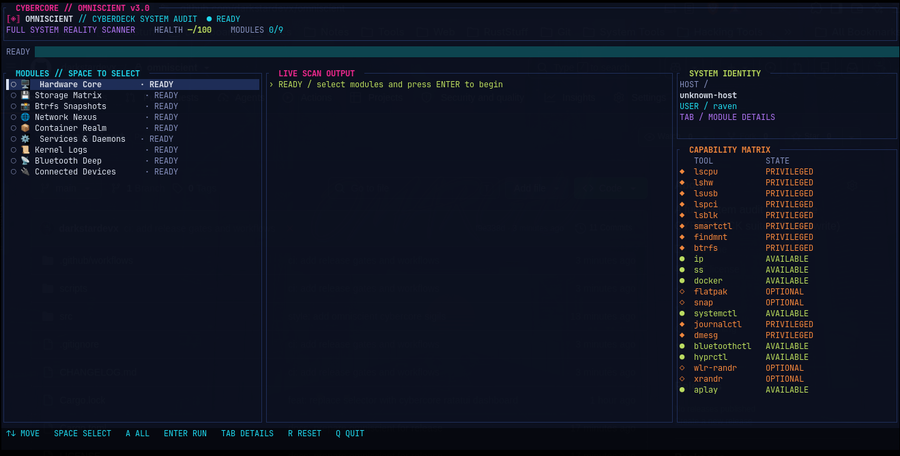Click the Connected Devices plug icon
900x456 pixels.
tap(25, 172)
